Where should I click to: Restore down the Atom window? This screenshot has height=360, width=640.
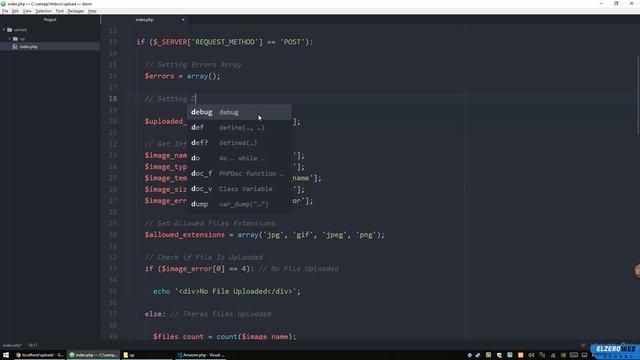616,3
